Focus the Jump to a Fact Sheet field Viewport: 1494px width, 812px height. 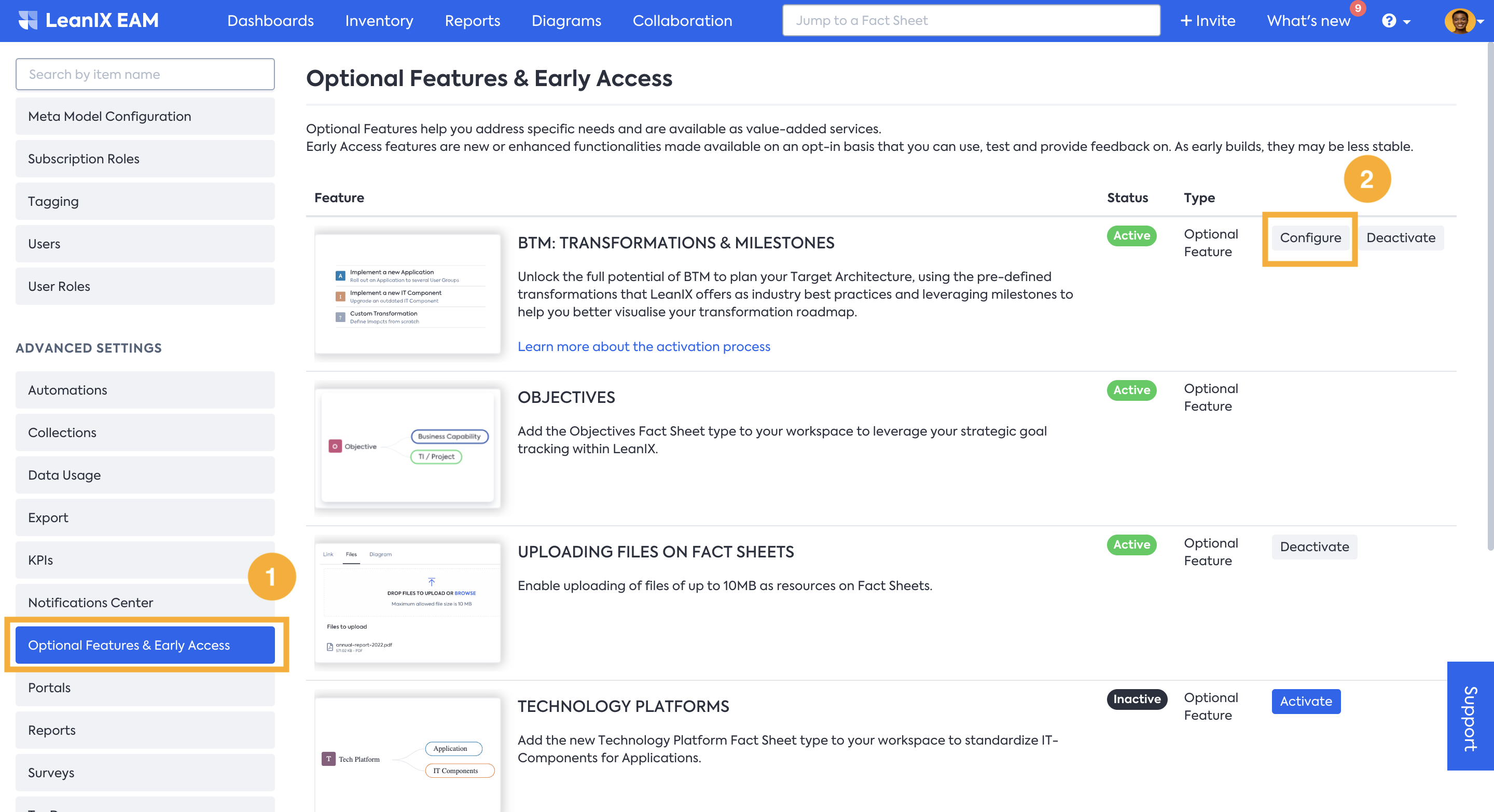pyautogui.click(x=971, y=21)
